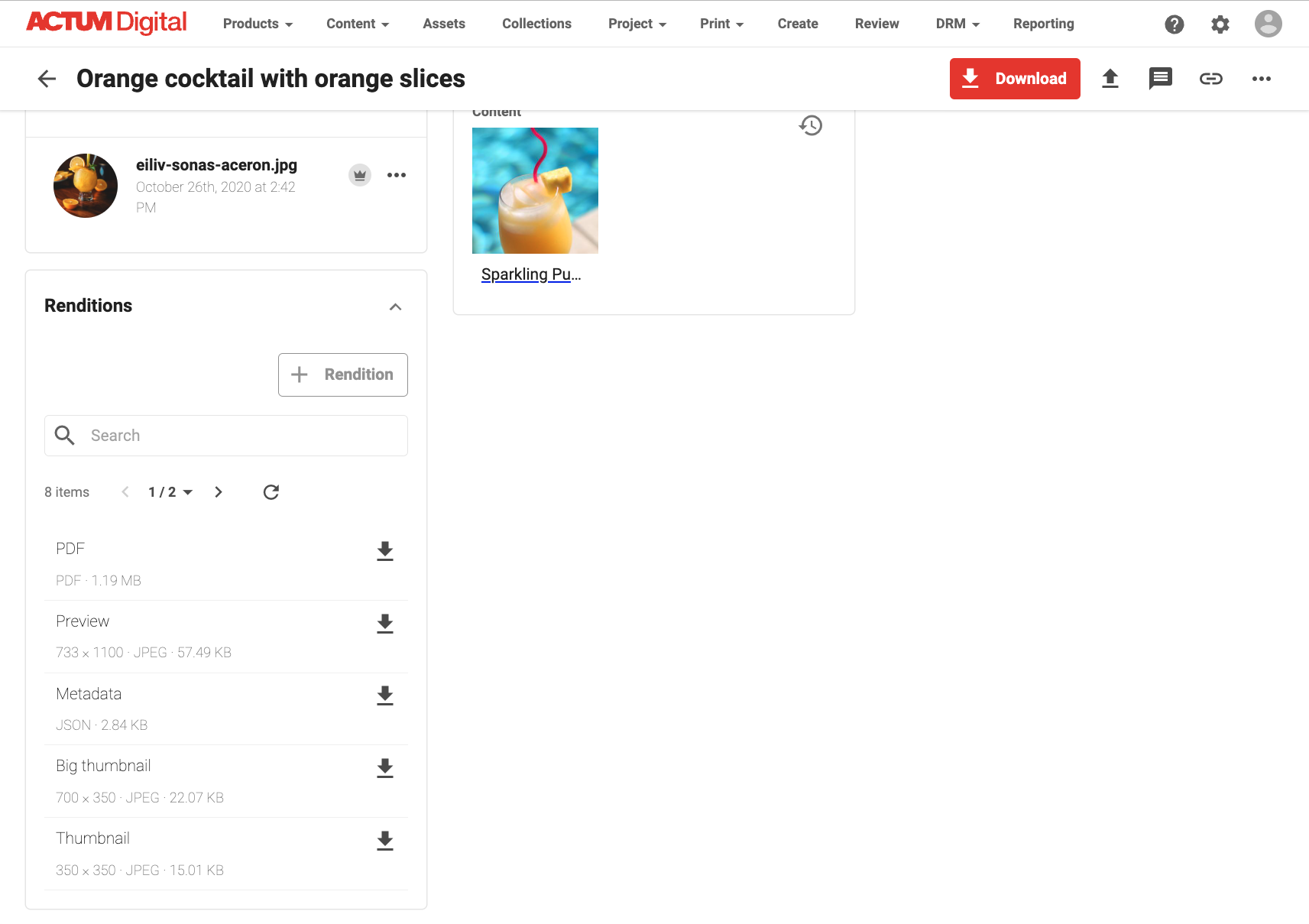Download the Big thumbnail rendition
Screen dimensions: 1309x924
[x=384, y=768]
